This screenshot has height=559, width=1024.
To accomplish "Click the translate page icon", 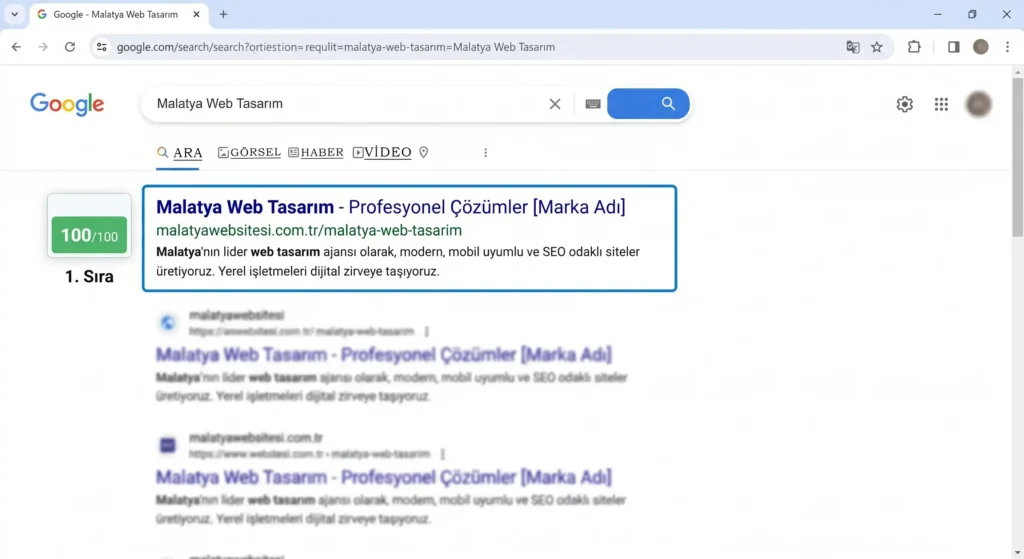I will click(853, 47).
